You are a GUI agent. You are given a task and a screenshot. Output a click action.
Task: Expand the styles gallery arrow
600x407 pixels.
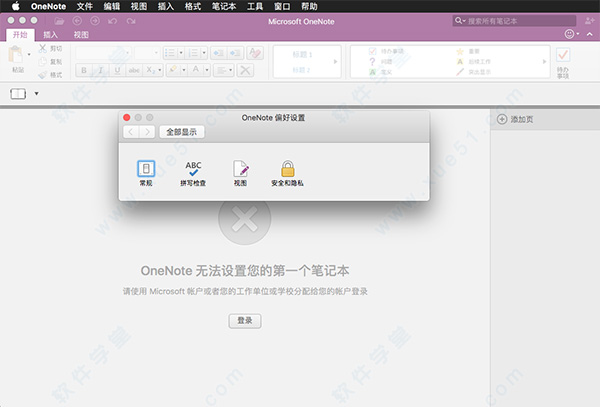coord(336,62)
